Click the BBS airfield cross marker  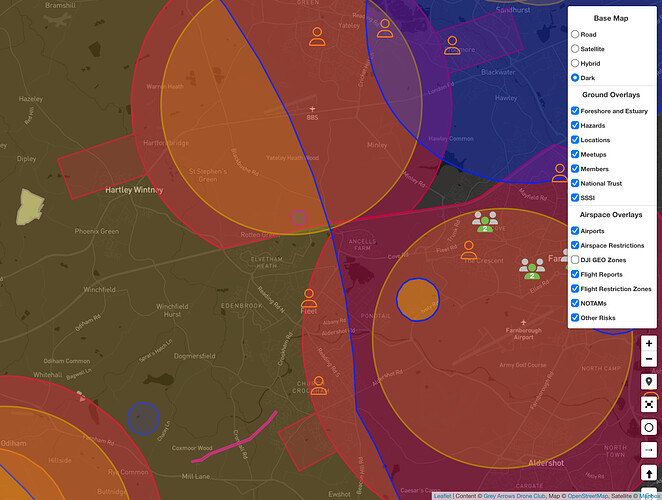(x=312, y=109)
